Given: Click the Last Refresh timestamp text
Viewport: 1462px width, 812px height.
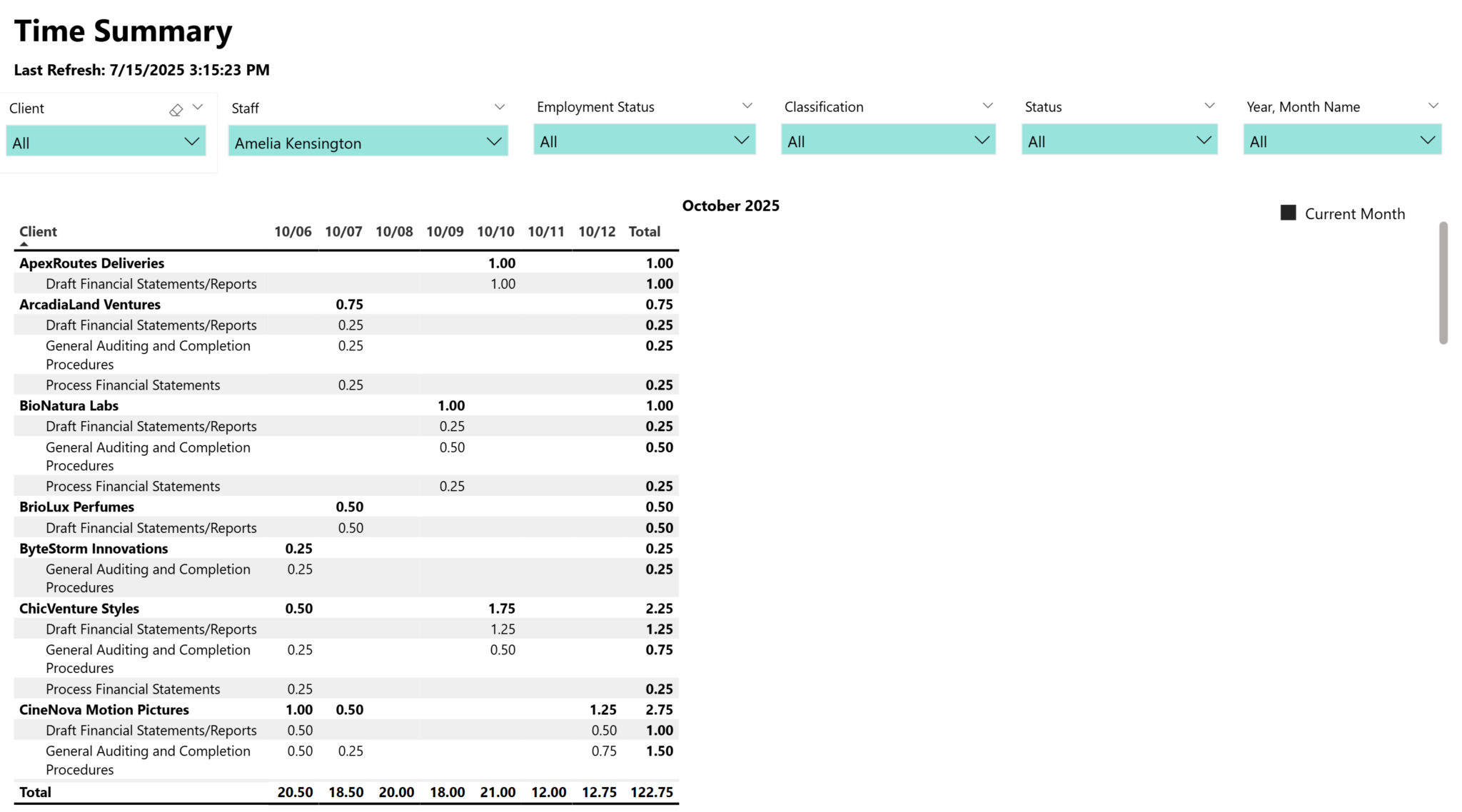Looking at the screenshot, I should 141,70.
